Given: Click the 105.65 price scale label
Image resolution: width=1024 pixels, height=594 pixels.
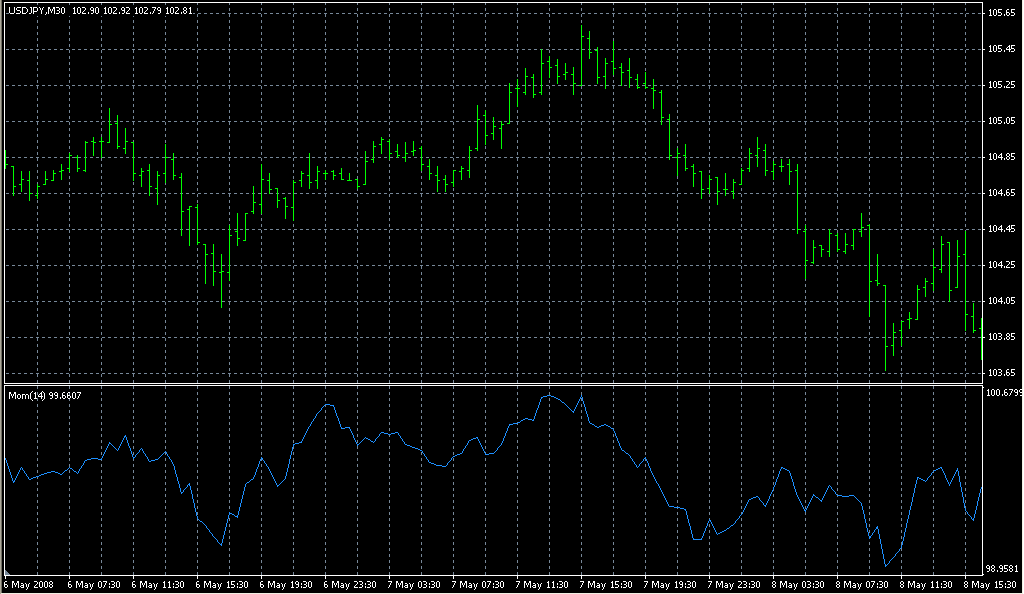Looking at the screenshot, I should click(x=1001, y=13).
